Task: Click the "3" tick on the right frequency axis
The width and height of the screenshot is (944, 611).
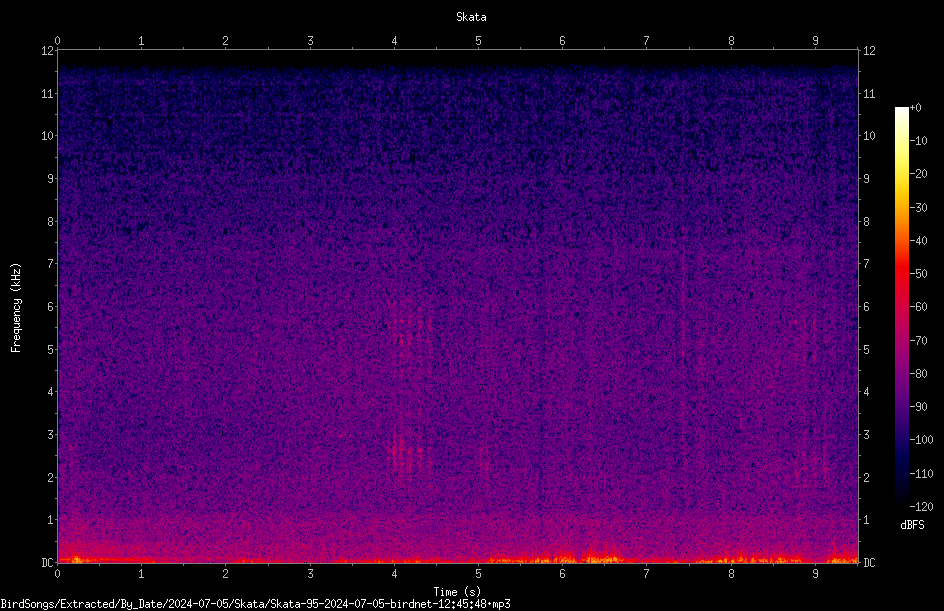Action: coord(866,435)
